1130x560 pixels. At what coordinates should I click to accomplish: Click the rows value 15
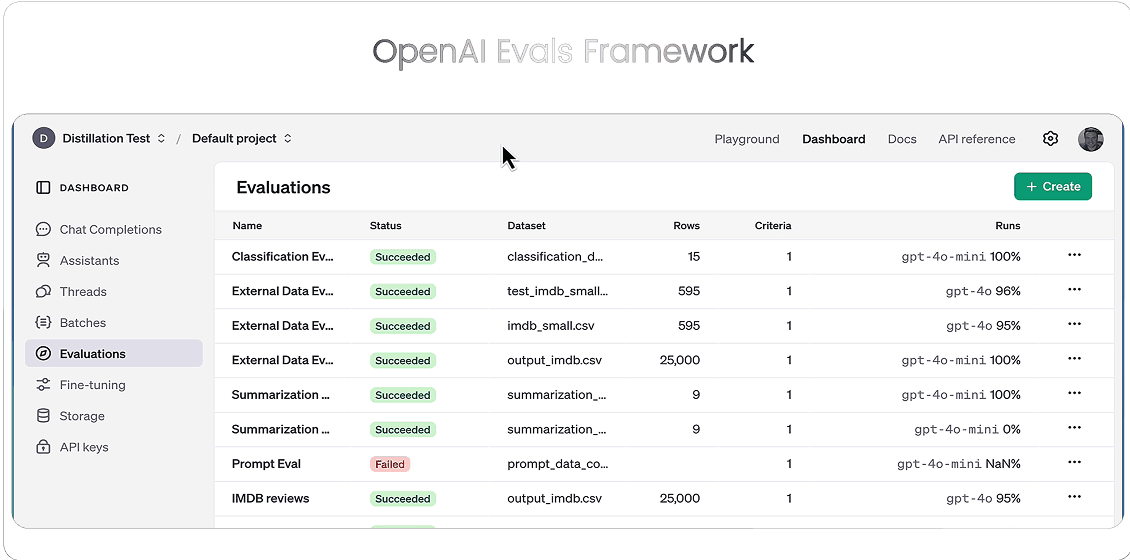coord(693,257)
